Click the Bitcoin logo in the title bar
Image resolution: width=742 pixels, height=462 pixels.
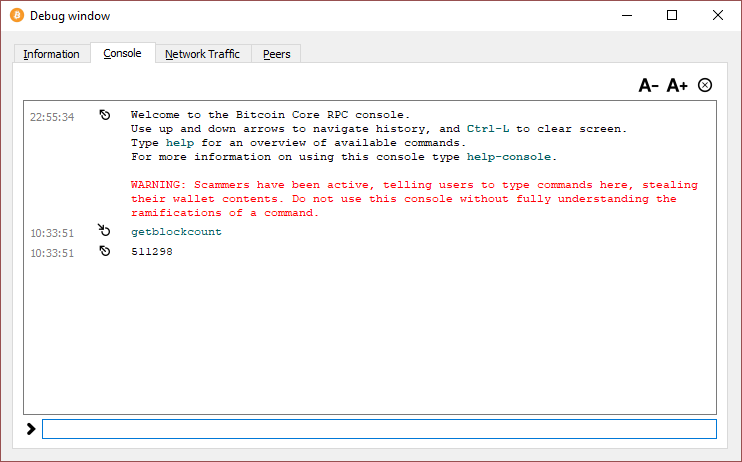click(17, 15)
